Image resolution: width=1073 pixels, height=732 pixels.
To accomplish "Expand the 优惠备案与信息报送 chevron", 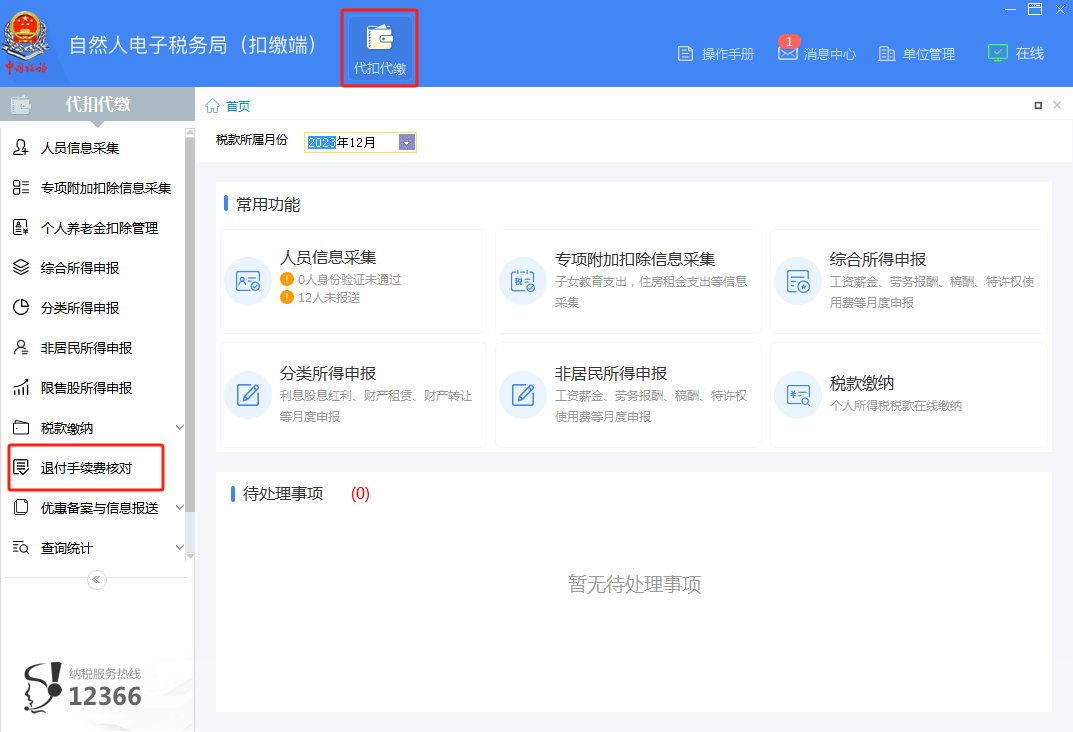I will click(x=179, y=508).
